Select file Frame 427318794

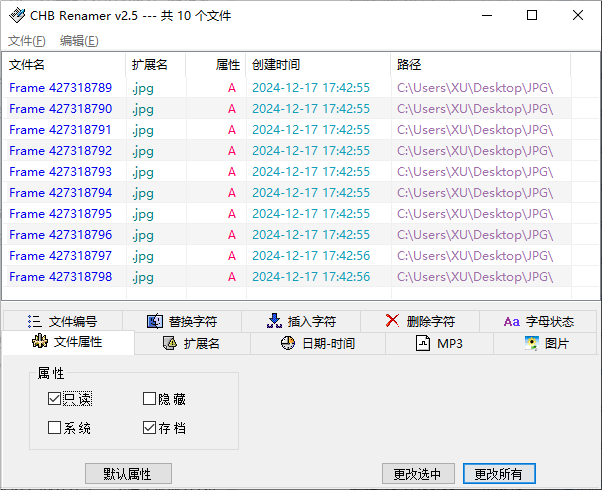(61, 192)
